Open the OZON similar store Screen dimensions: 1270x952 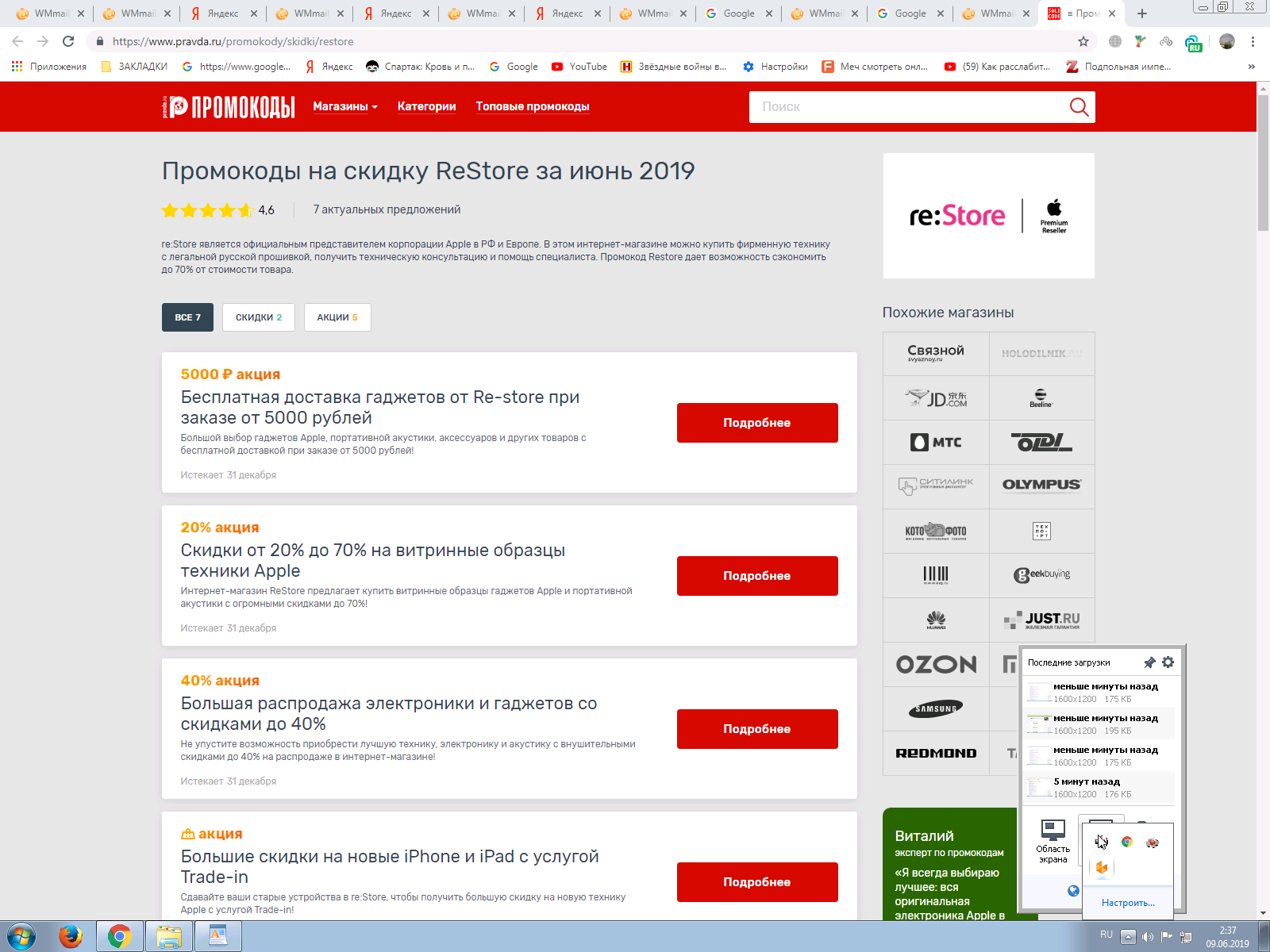936,665
